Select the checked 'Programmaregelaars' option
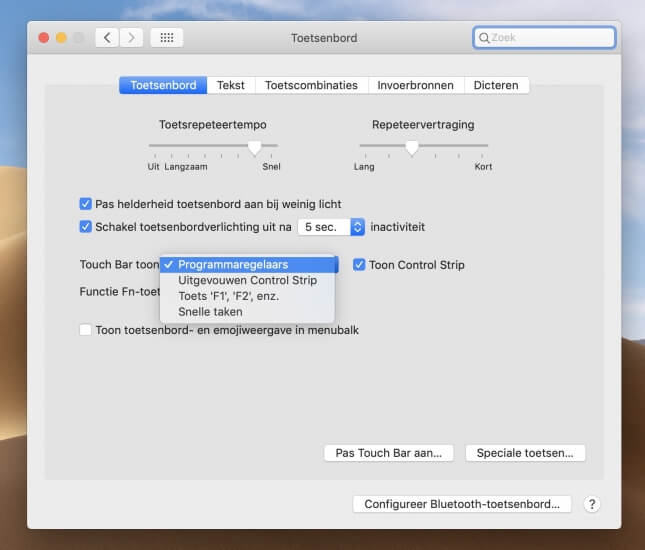Viewport: 645px width, 550px height. 233,265
